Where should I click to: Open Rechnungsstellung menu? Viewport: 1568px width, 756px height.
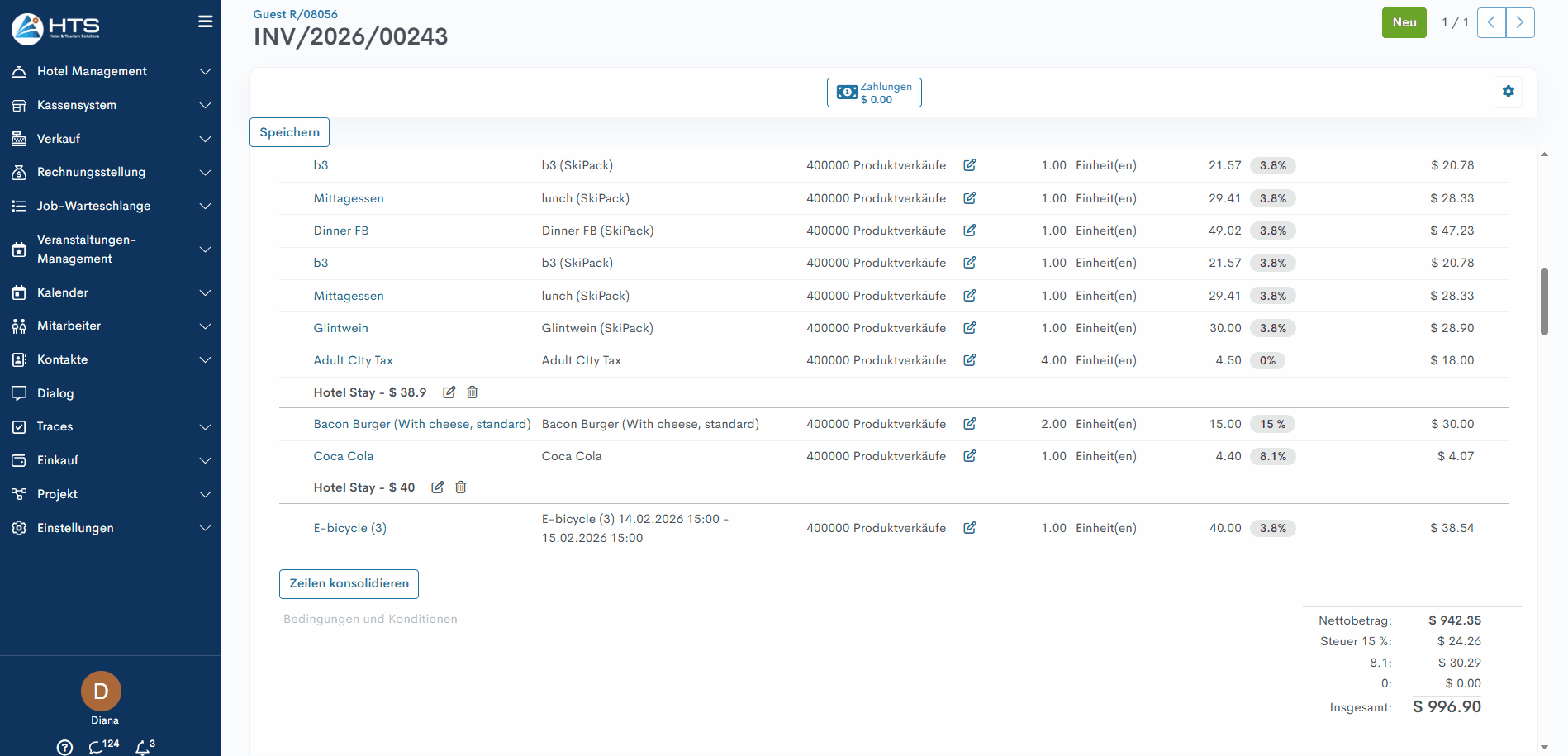coord(110,173)
